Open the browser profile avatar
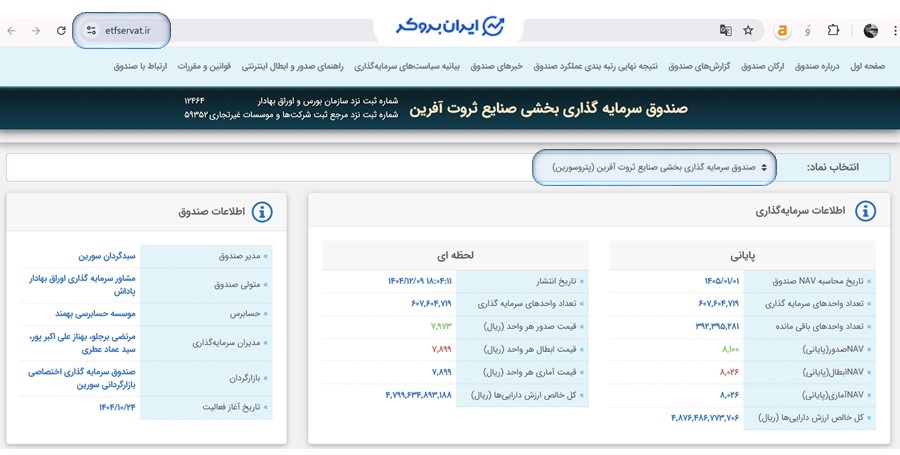This screenshot has height=455, width=900. [871, 30]
